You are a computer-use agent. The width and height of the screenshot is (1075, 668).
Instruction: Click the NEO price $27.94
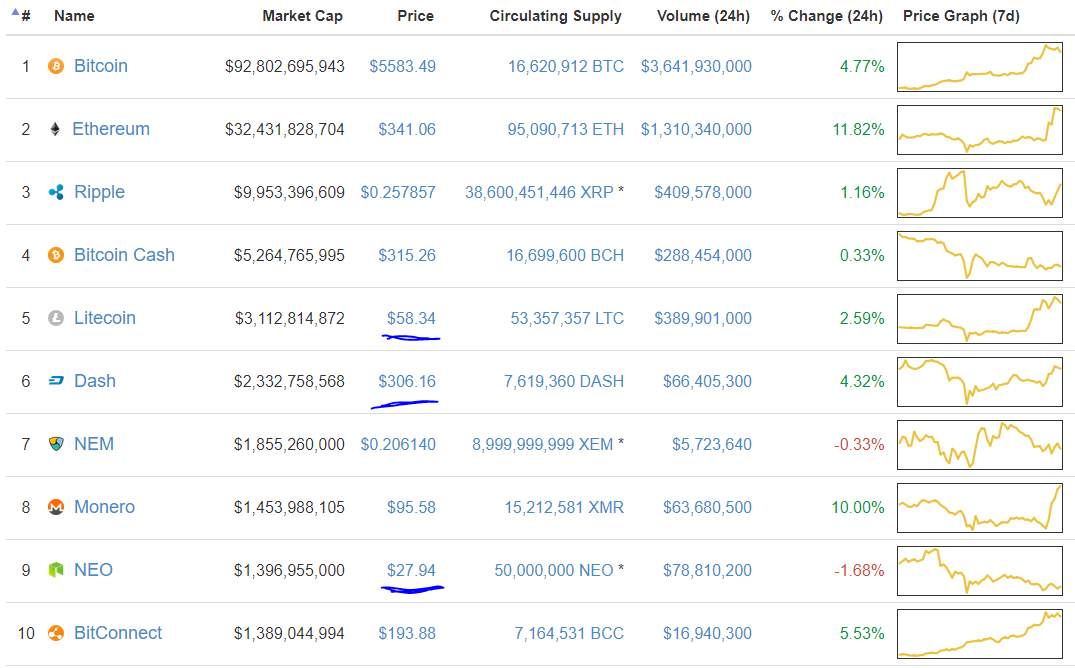411,571
